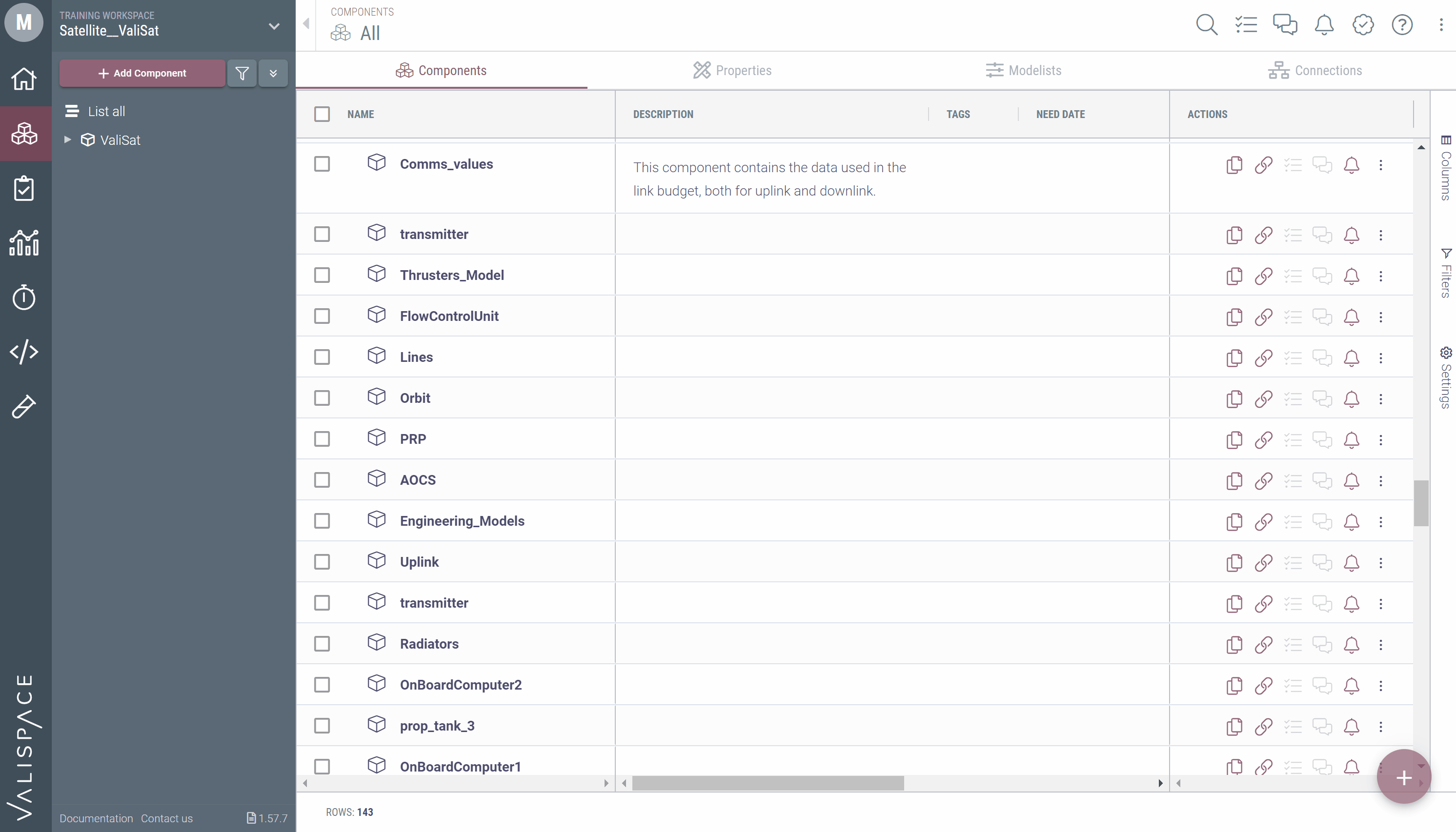Switch to the Properties tab
This screenshot has height=832, width=1456.
point(732,70)
